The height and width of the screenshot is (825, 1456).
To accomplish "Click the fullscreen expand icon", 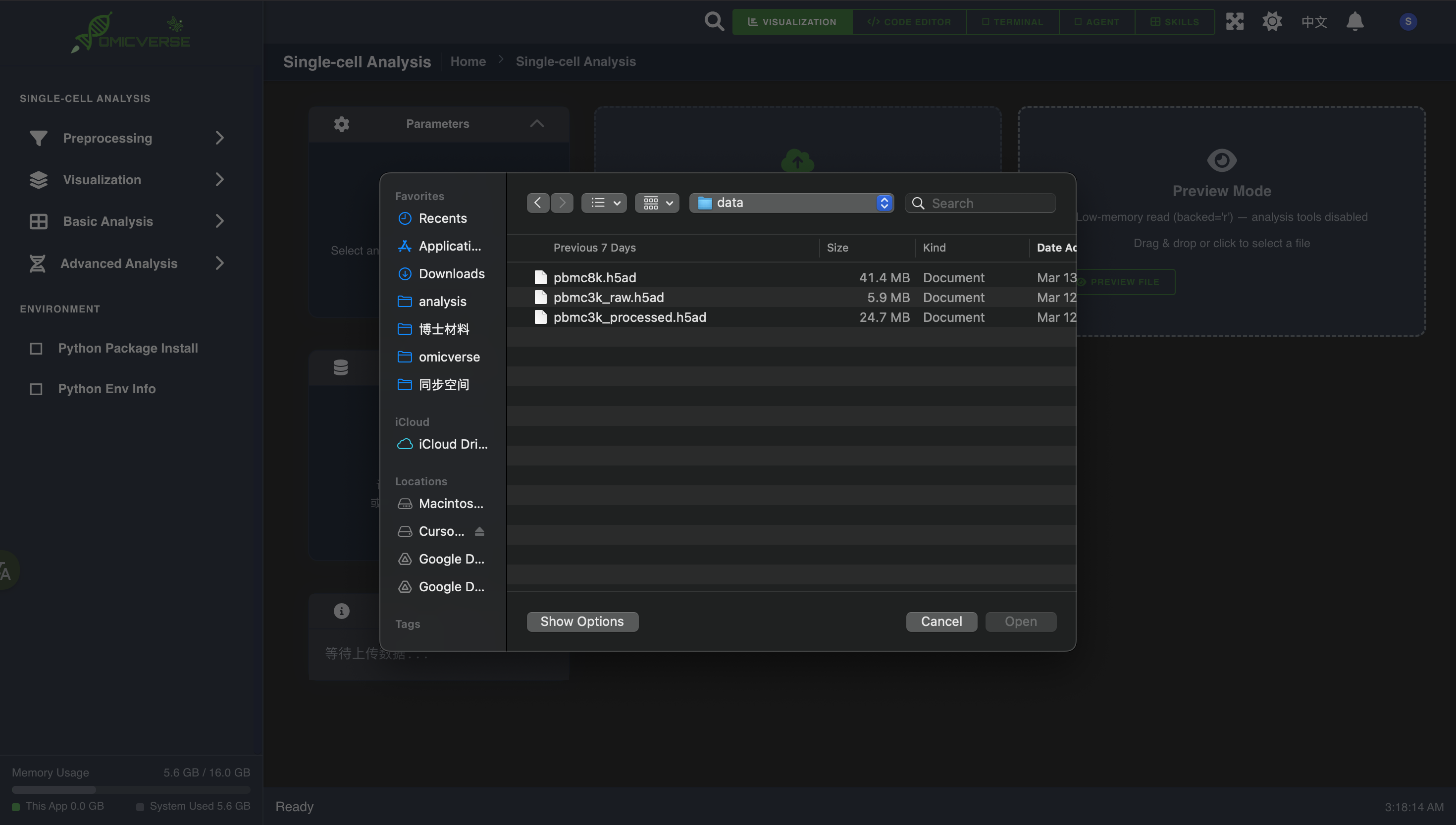I will coord(1235,21).
